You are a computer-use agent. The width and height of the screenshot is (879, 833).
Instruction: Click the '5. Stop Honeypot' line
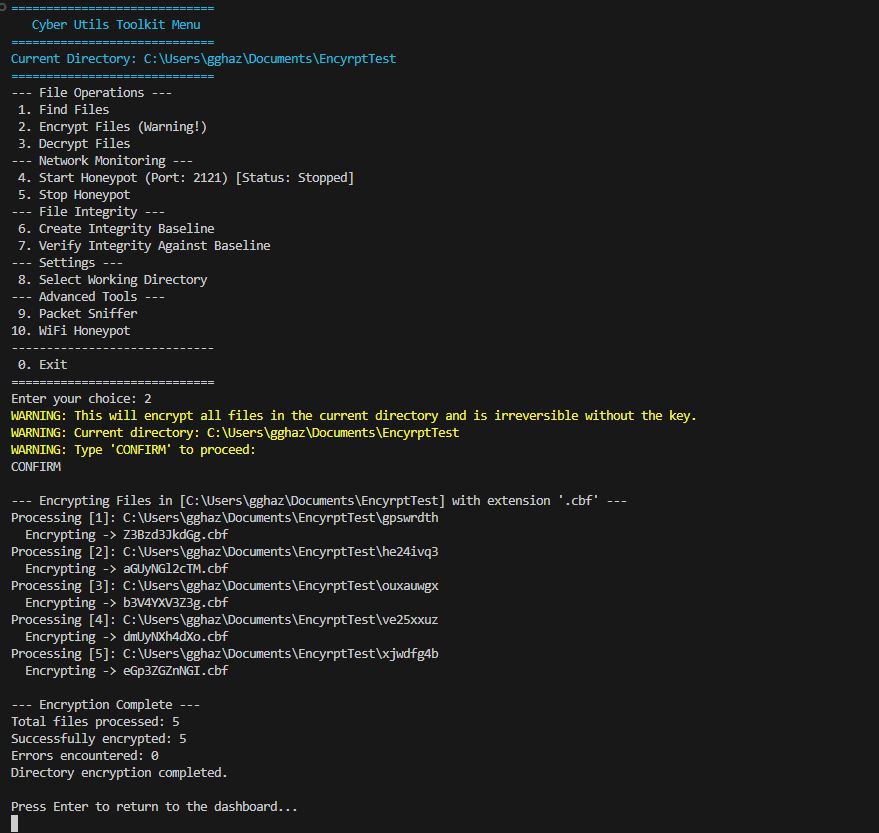[x=74, y=195]
